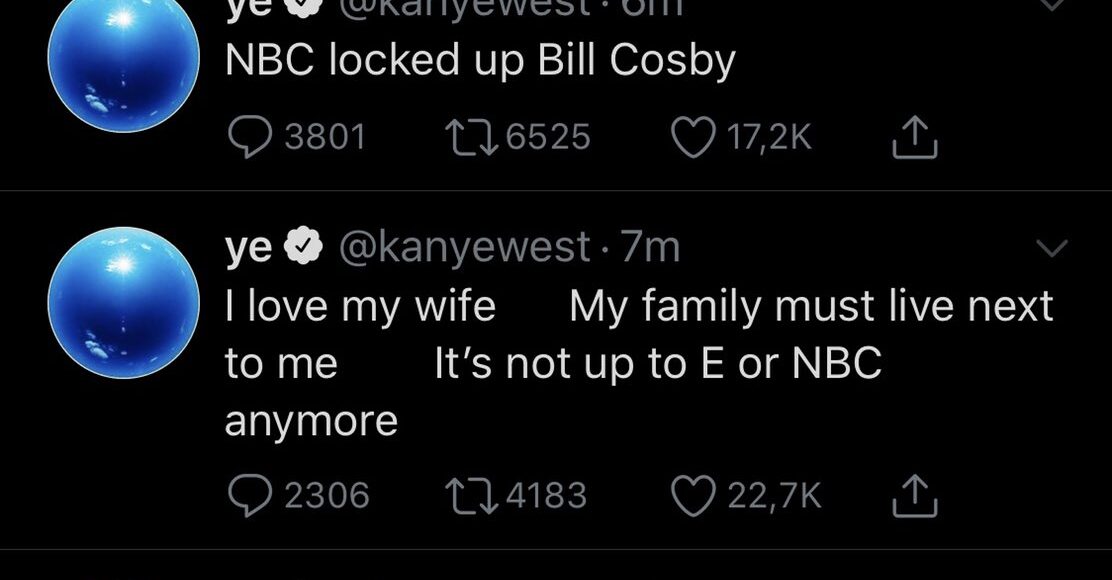Click the 7m timestamp
The width and height of the screenshot is (1112, 580).
coord(651,247)
